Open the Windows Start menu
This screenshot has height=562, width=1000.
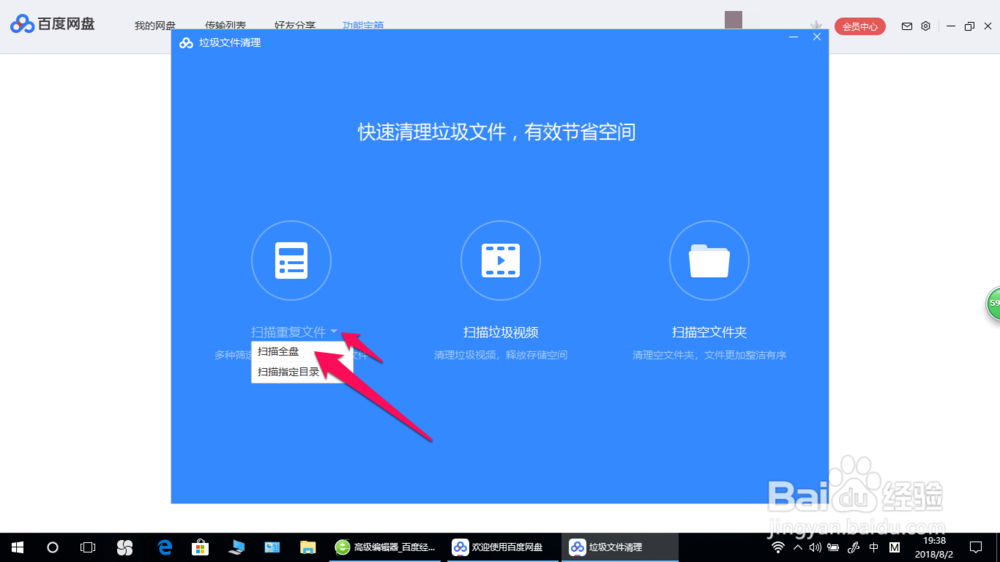click(x=17, y=547)
